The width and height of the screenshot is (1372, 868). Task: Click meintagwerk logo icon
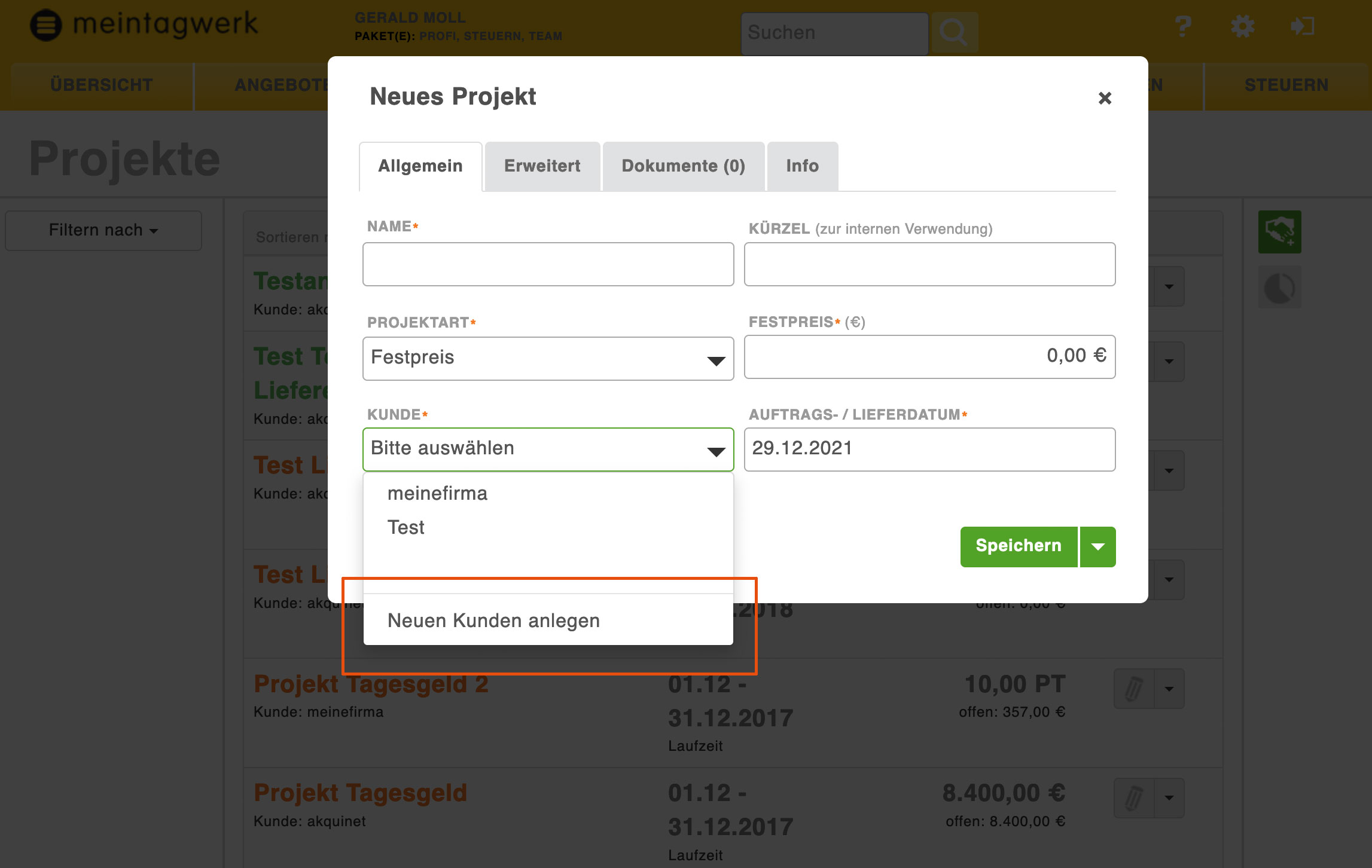coord(46,26)
